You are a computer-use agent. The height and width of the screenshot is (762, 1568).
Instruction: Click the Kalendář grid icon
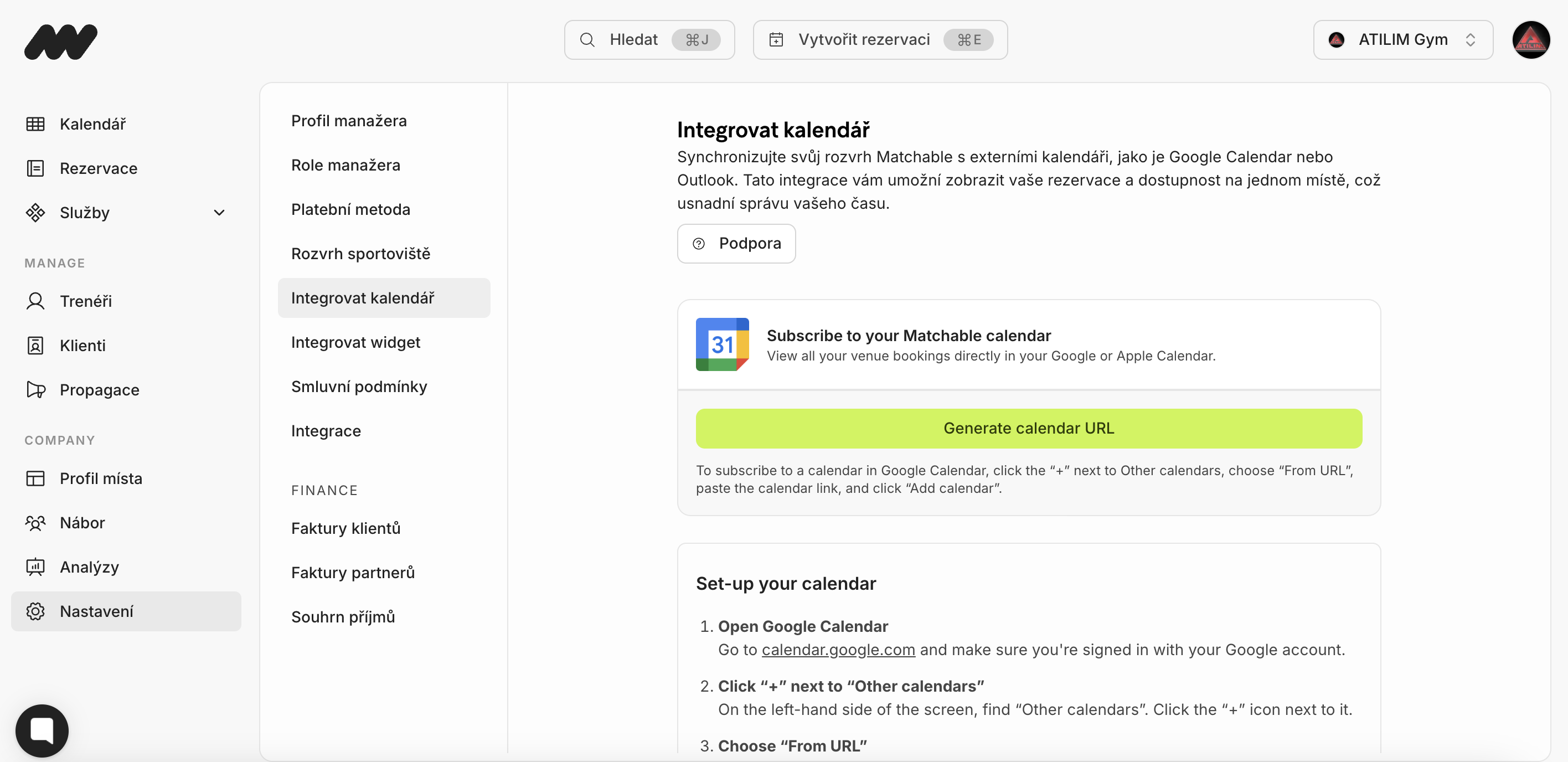(35, 124)
